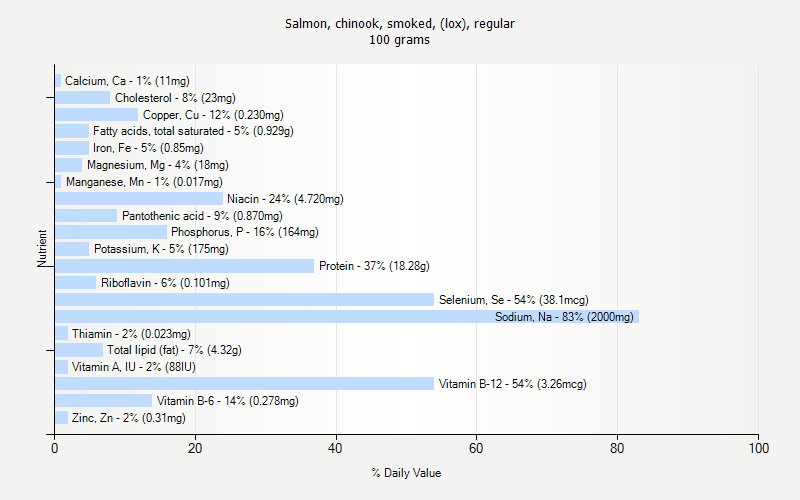
Task: Select the Fatty acids, total saturated label
Action: click(x=193, y=131)
